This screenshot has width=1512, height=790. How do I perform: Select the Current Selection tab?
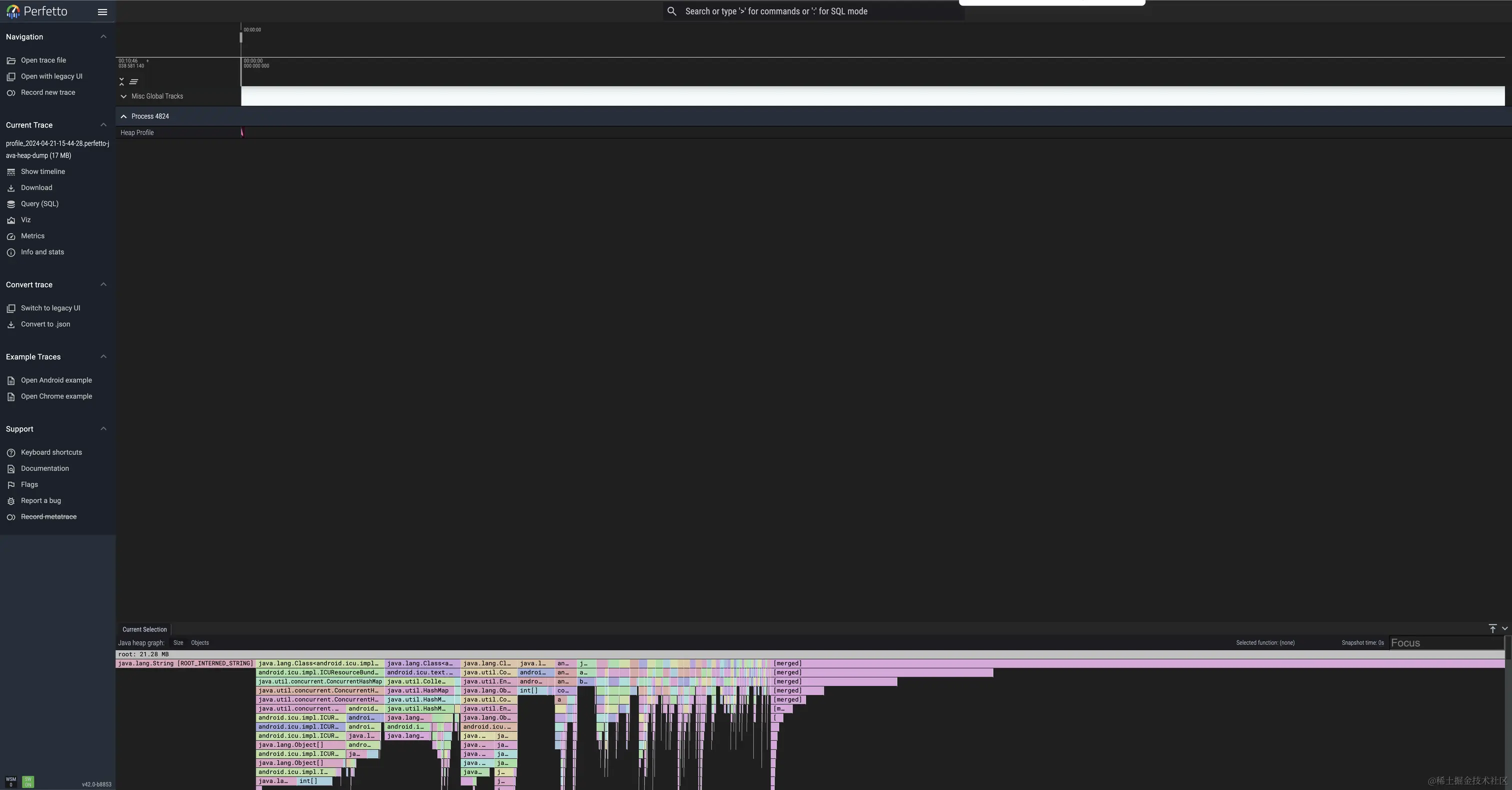point(144,629)
